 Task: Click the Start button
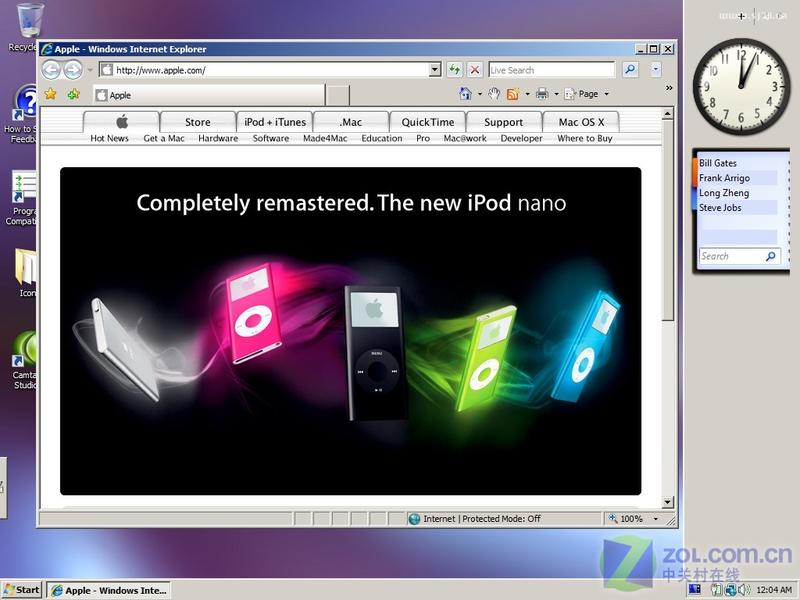tap(21, 590)
